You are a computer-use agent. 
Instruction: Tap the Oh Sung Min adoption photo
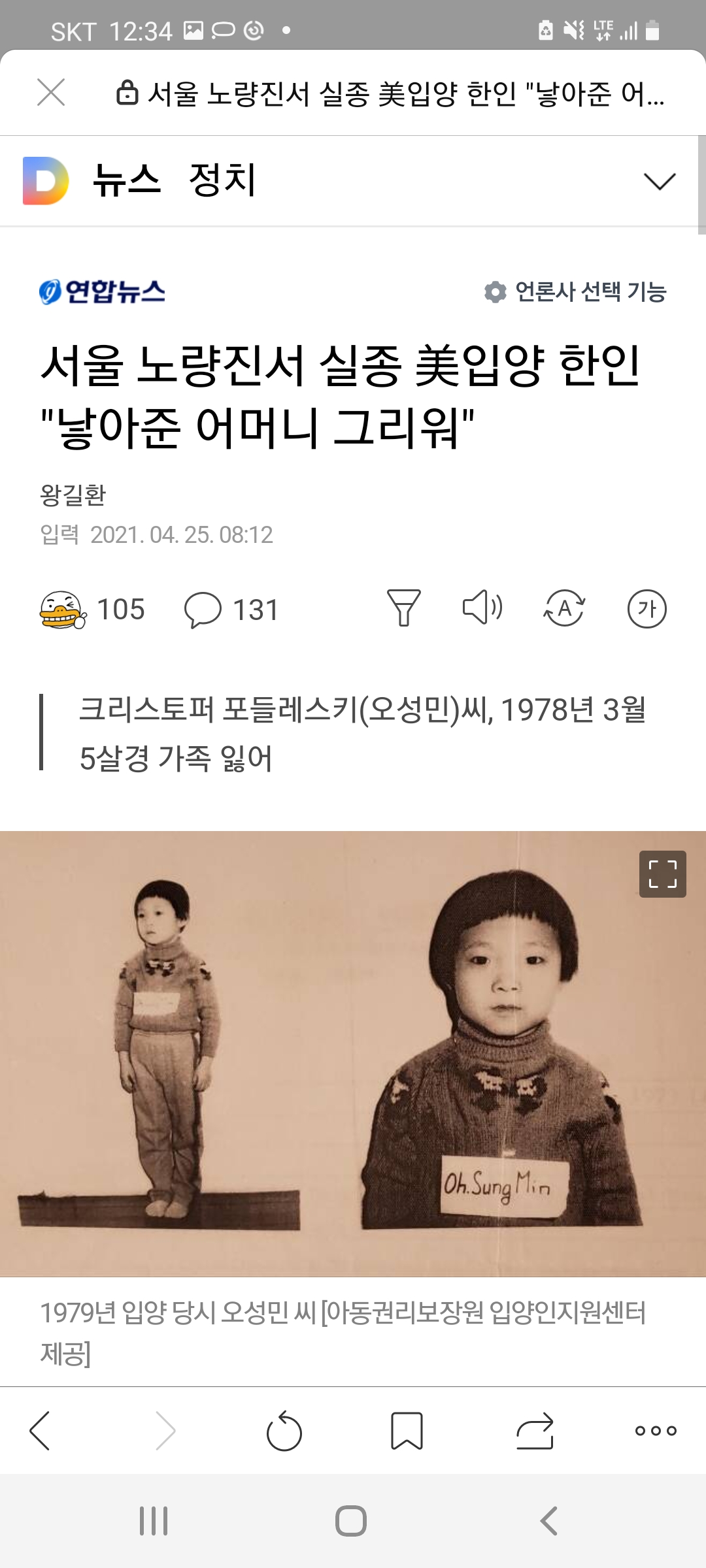(353, 1054)
